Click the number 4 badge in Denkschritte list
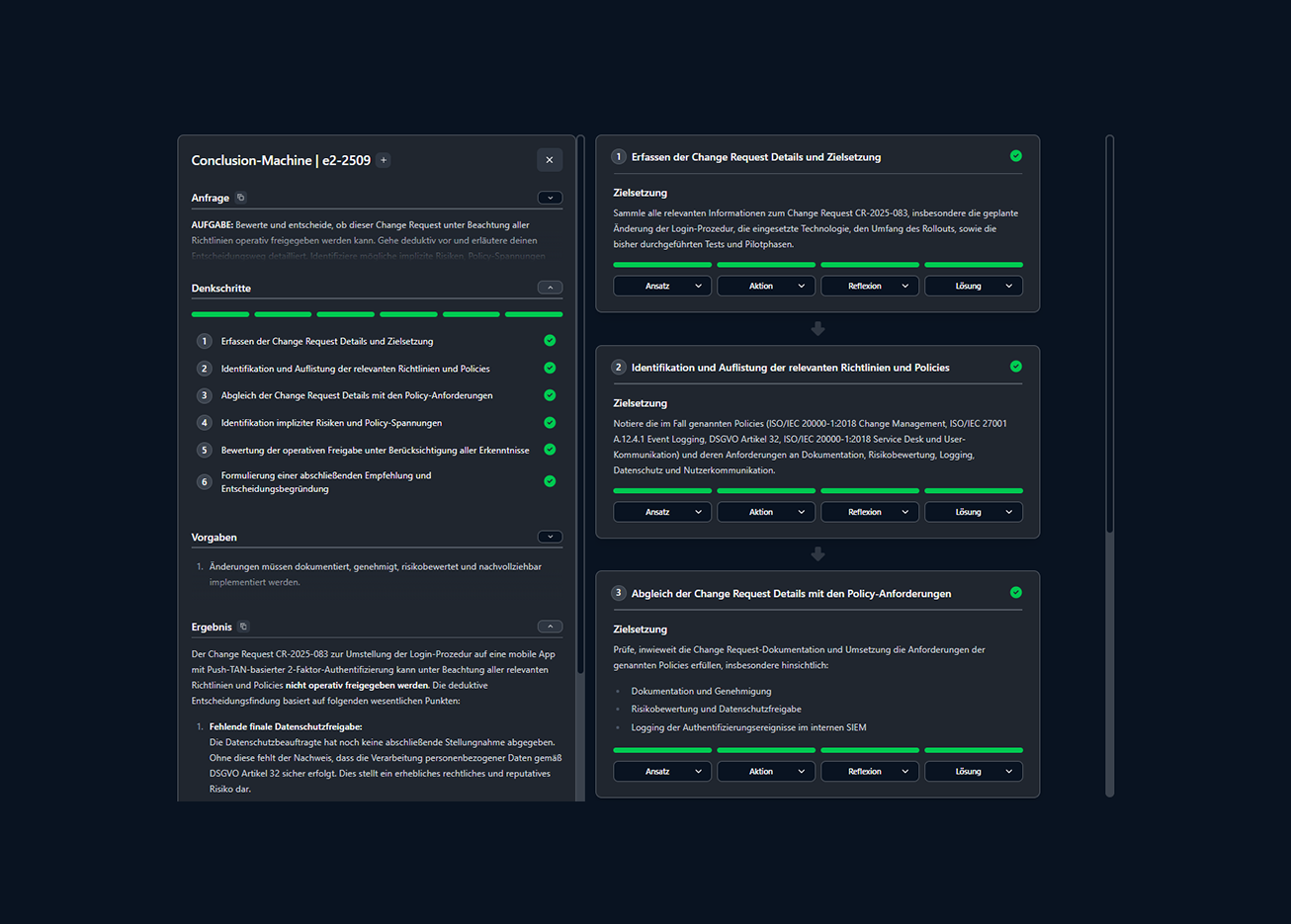Viewport: 1291px width, 924px height. pos(205,423)
